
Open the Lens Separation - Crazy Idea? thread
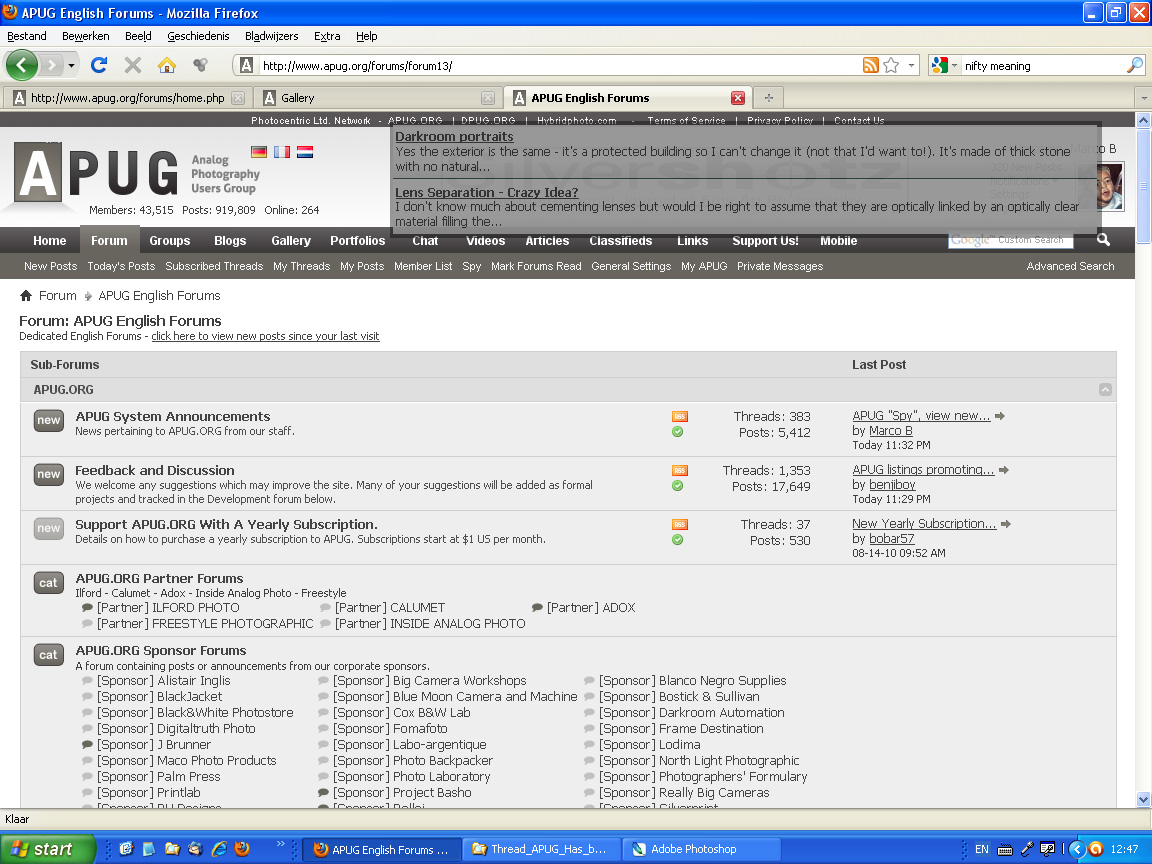point(486,192)
